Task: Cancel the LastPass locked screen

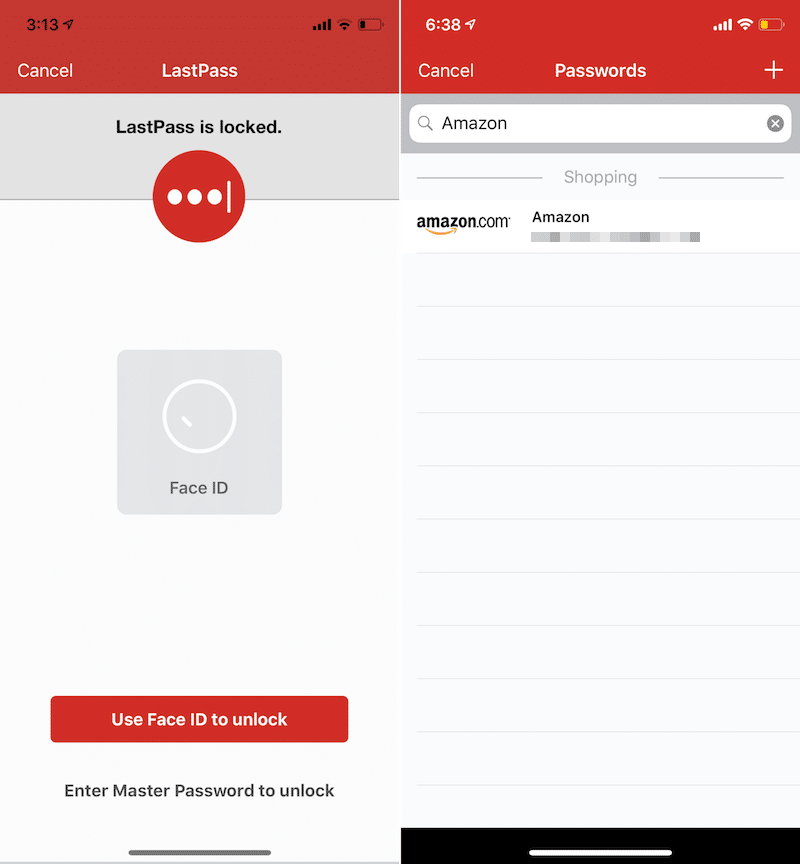Action: [45, 70]
